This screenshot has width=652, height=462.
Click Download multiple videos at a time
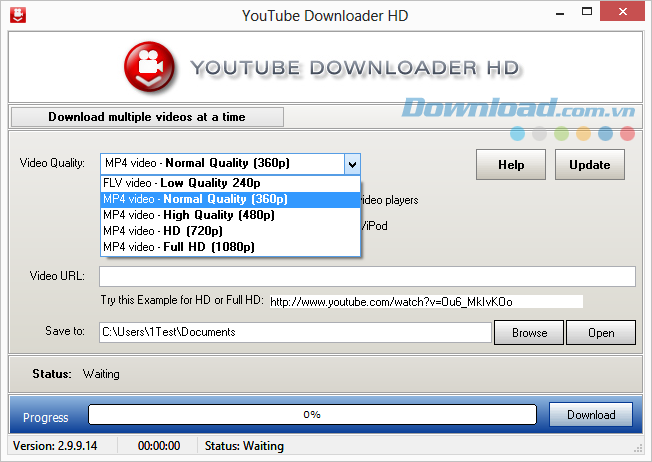coord(147,117)
